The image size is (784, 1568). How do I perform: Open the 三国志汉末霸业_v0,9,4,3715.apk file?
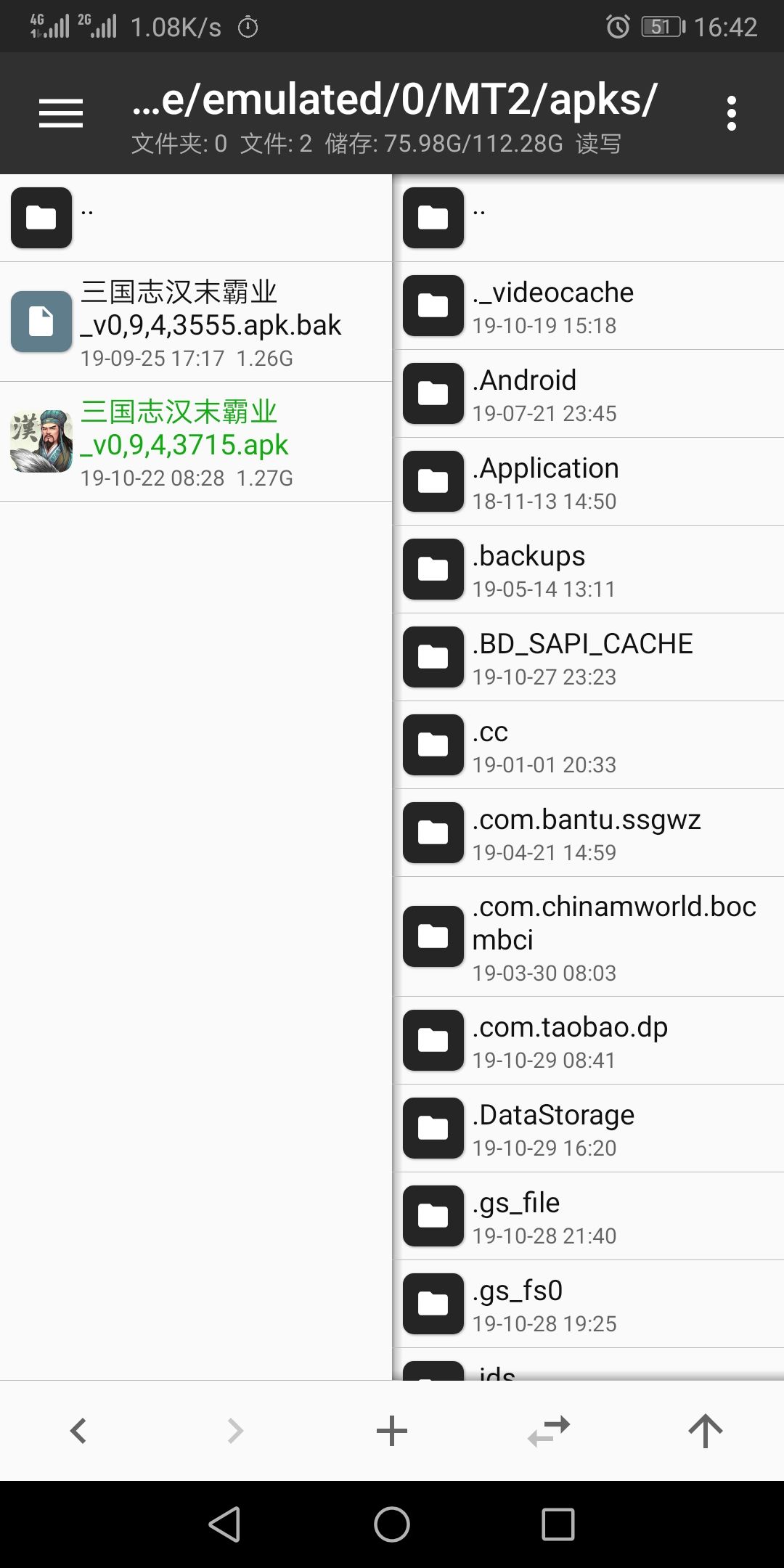196,441
